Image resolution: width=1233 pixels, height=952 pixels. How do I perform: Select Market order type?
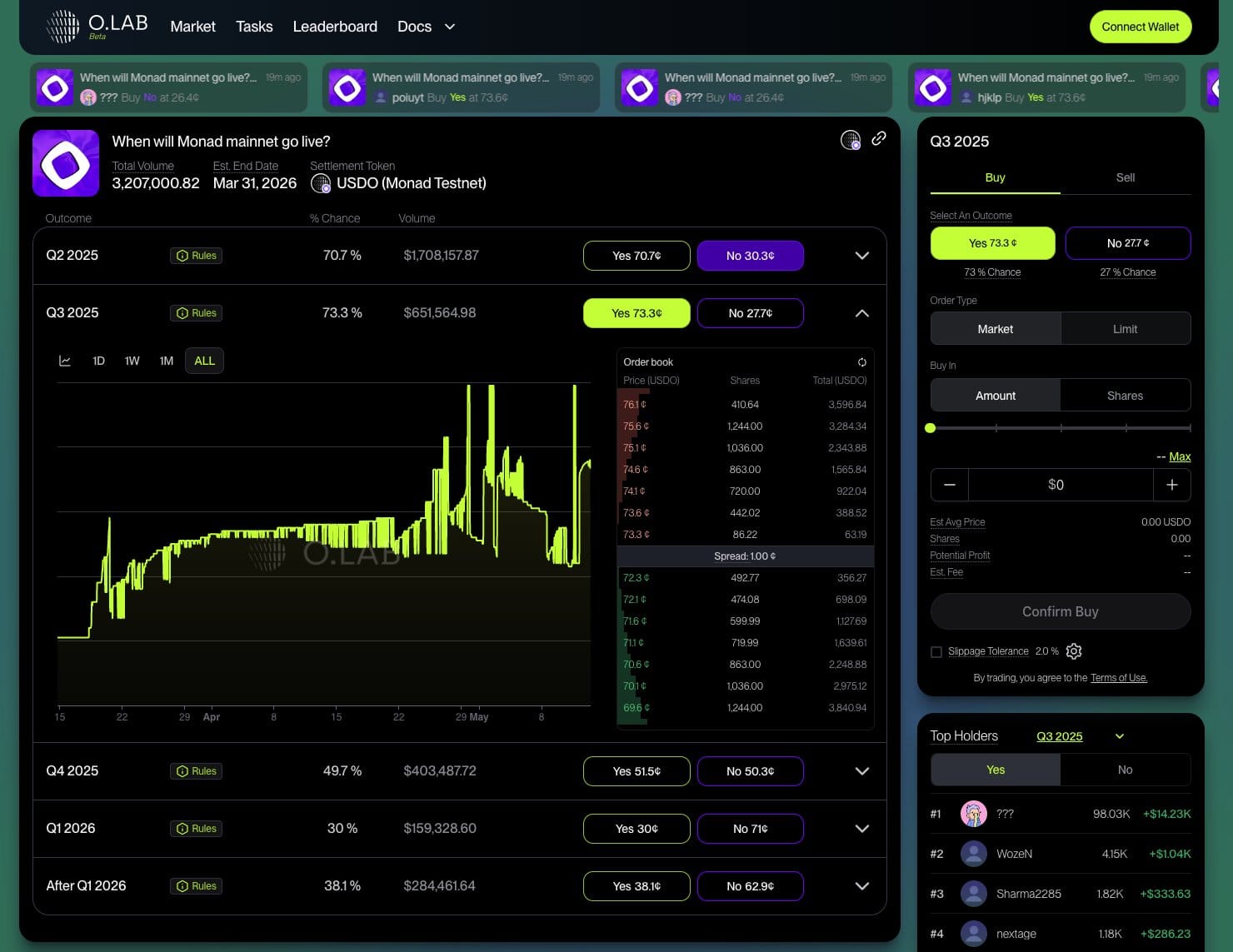(996, 329)
